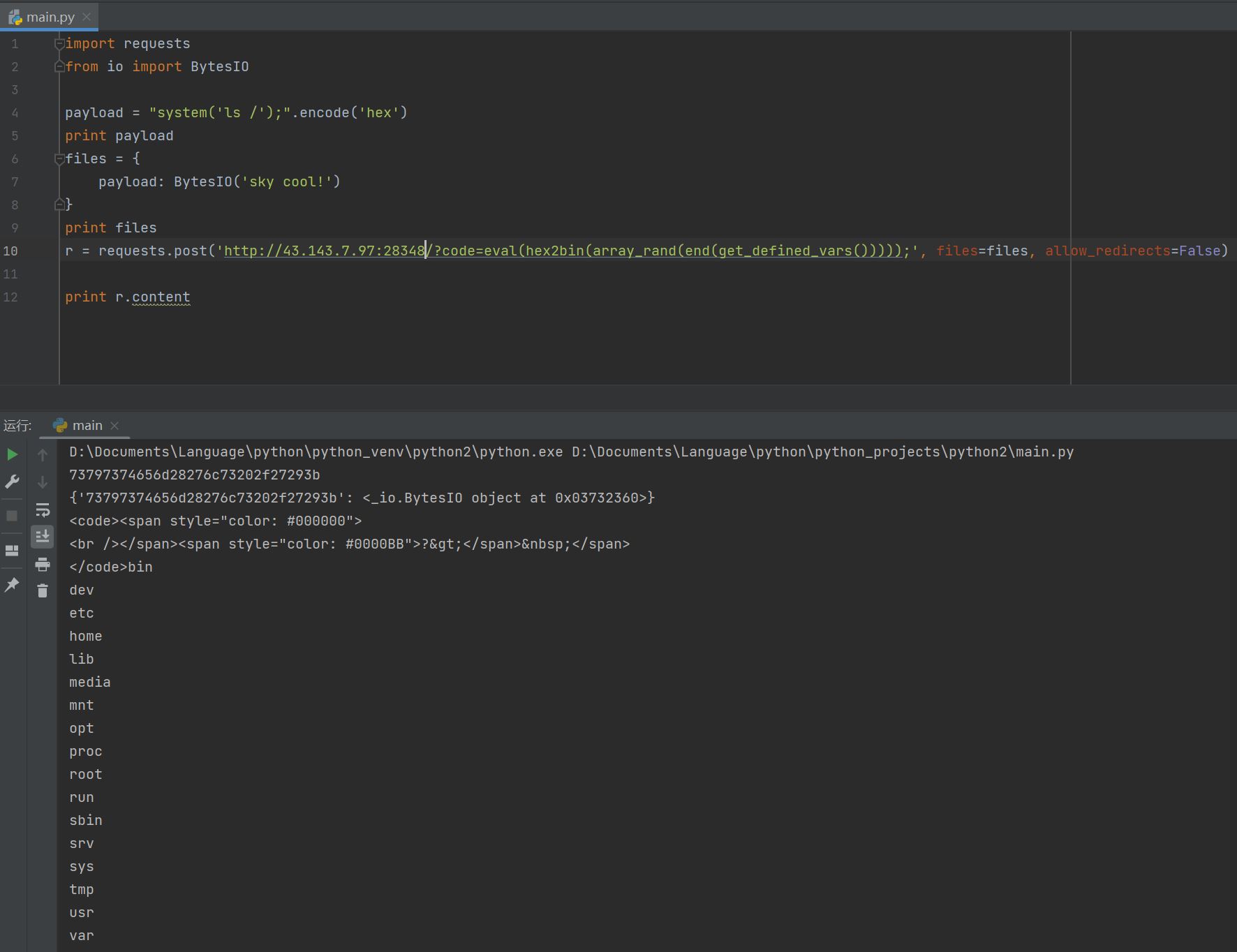The height and width of the screenshot is (952, 1237).
Task: Click 'home' in console output
Action: 86,636
